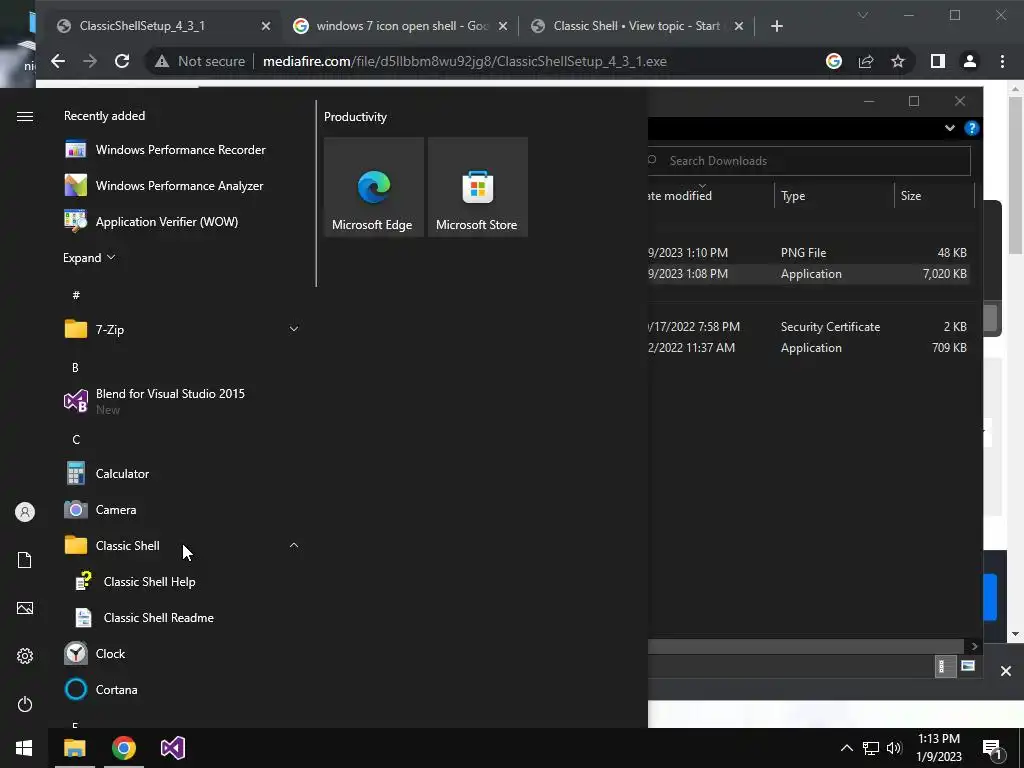Open the notification center icon
The height and width of the screenshot is (768, 1024).
point(992,748)
